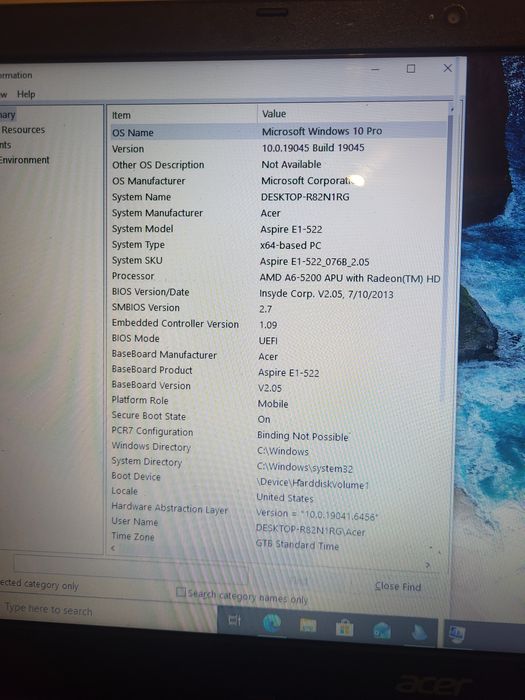Launch Microsoft Edge from the taskbar
The height and width of the screenshot is (700, 525).
coord(272,624)
